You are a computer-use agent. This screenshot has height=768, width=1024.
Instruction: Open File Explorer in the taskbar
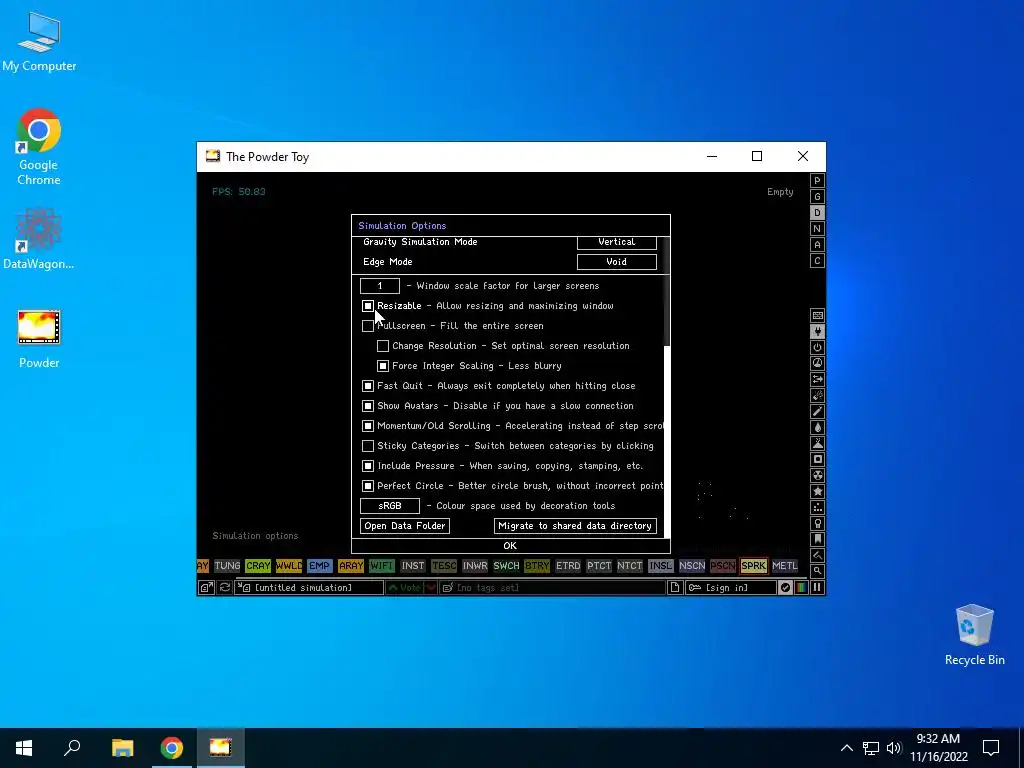click(x=122, y=748)
